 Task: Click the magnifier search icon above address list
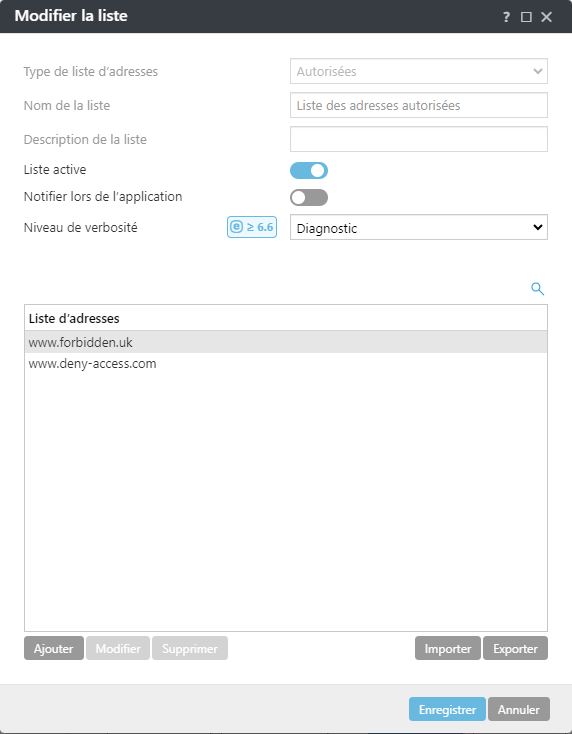point(537,289)
